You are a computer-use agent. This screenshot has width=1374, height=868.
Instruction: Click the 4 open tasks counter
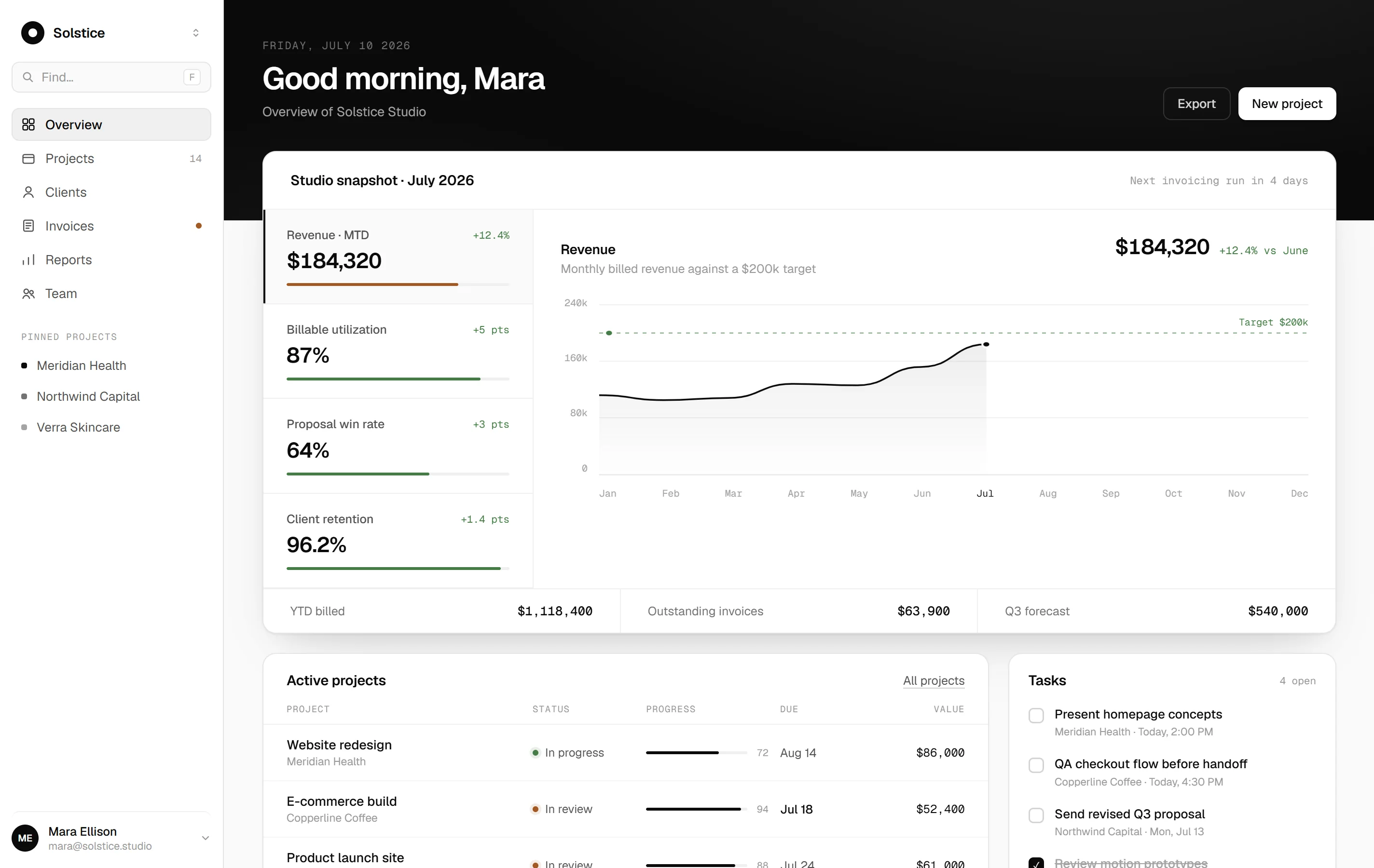(x=1298, y=681)
